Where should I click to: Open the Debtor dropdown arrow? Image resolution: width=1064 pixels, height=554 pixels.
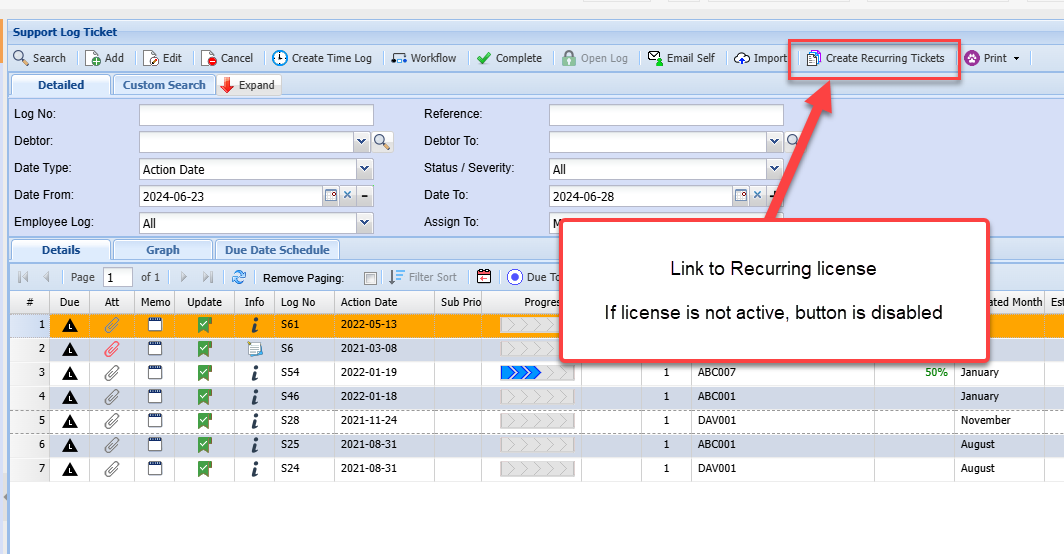[361, 141]
